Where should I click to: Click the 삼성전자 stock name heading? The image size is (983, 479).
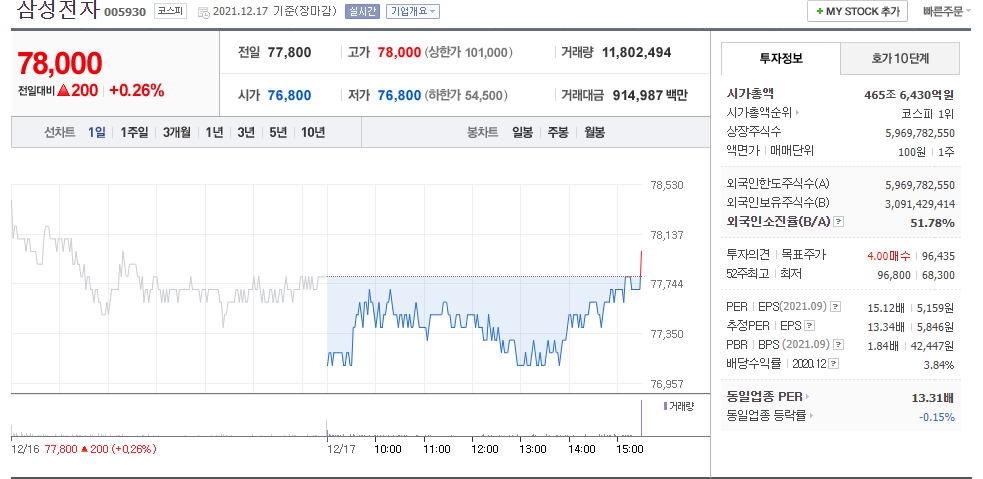point(57,9)
